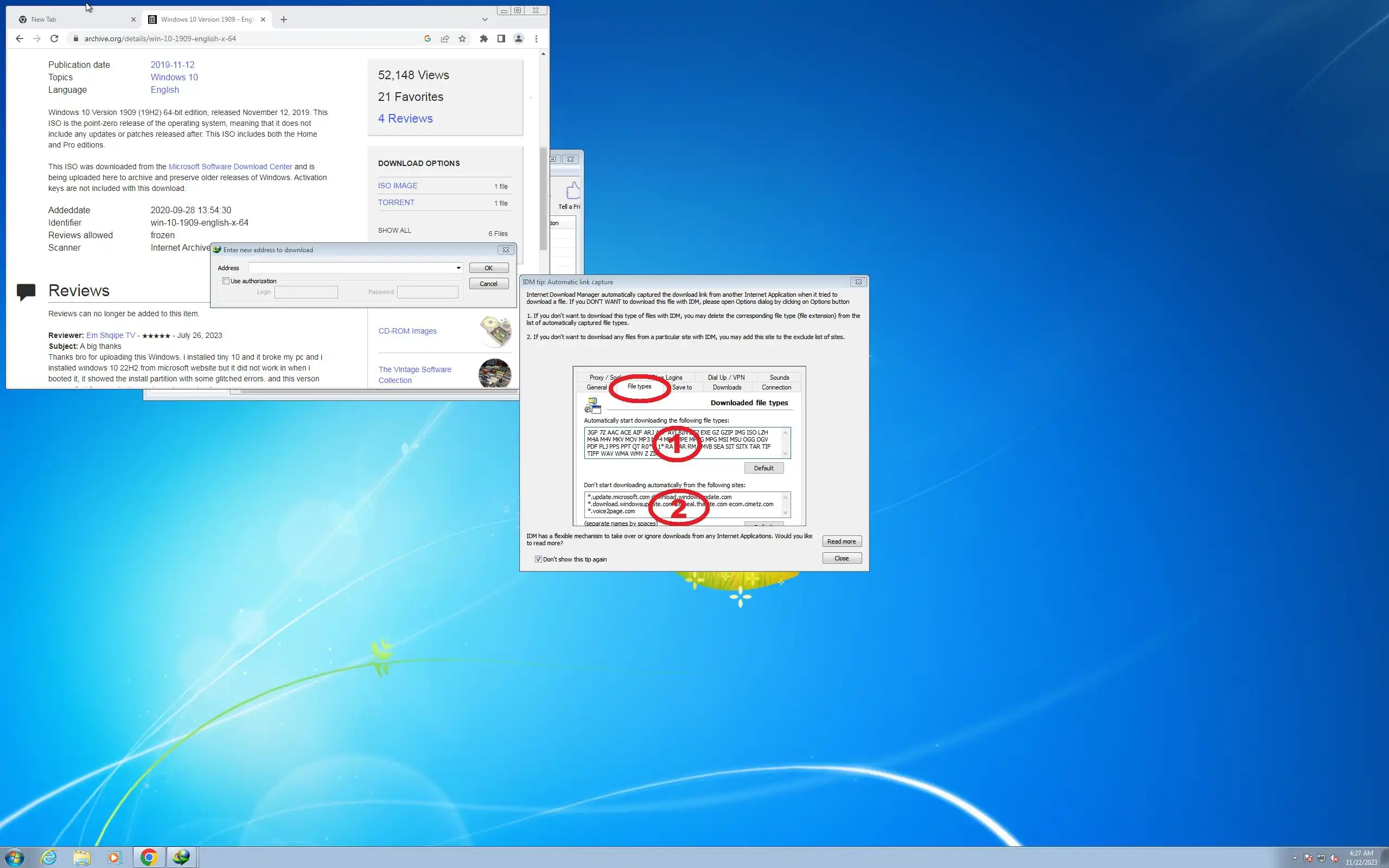Enable the Use authorization checkbox
The image size is (1389, 868).
[226, 280]
